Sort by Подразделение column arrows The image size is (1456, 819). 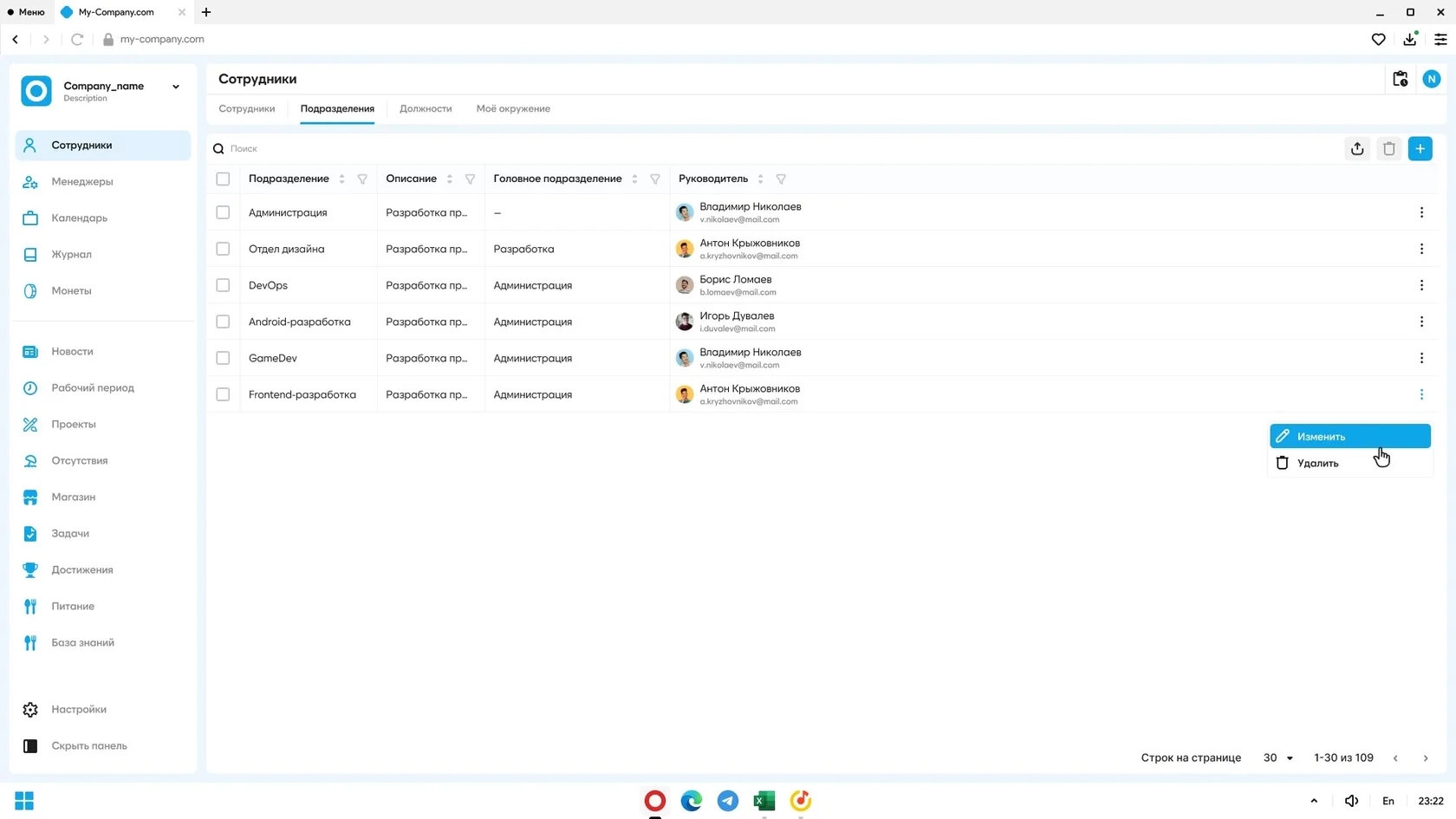click(x=341, y=179)
